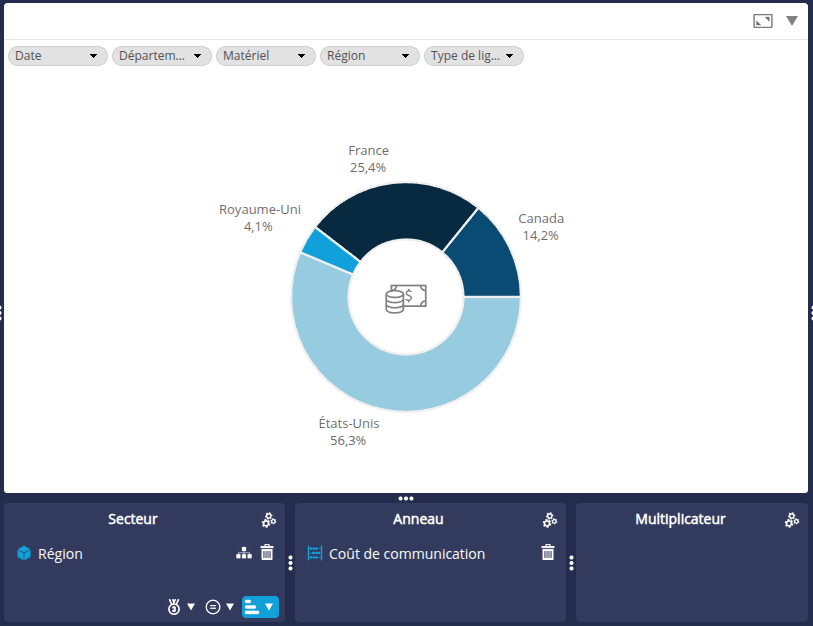Click the blue cube icon next to Région

pos(24,553)
